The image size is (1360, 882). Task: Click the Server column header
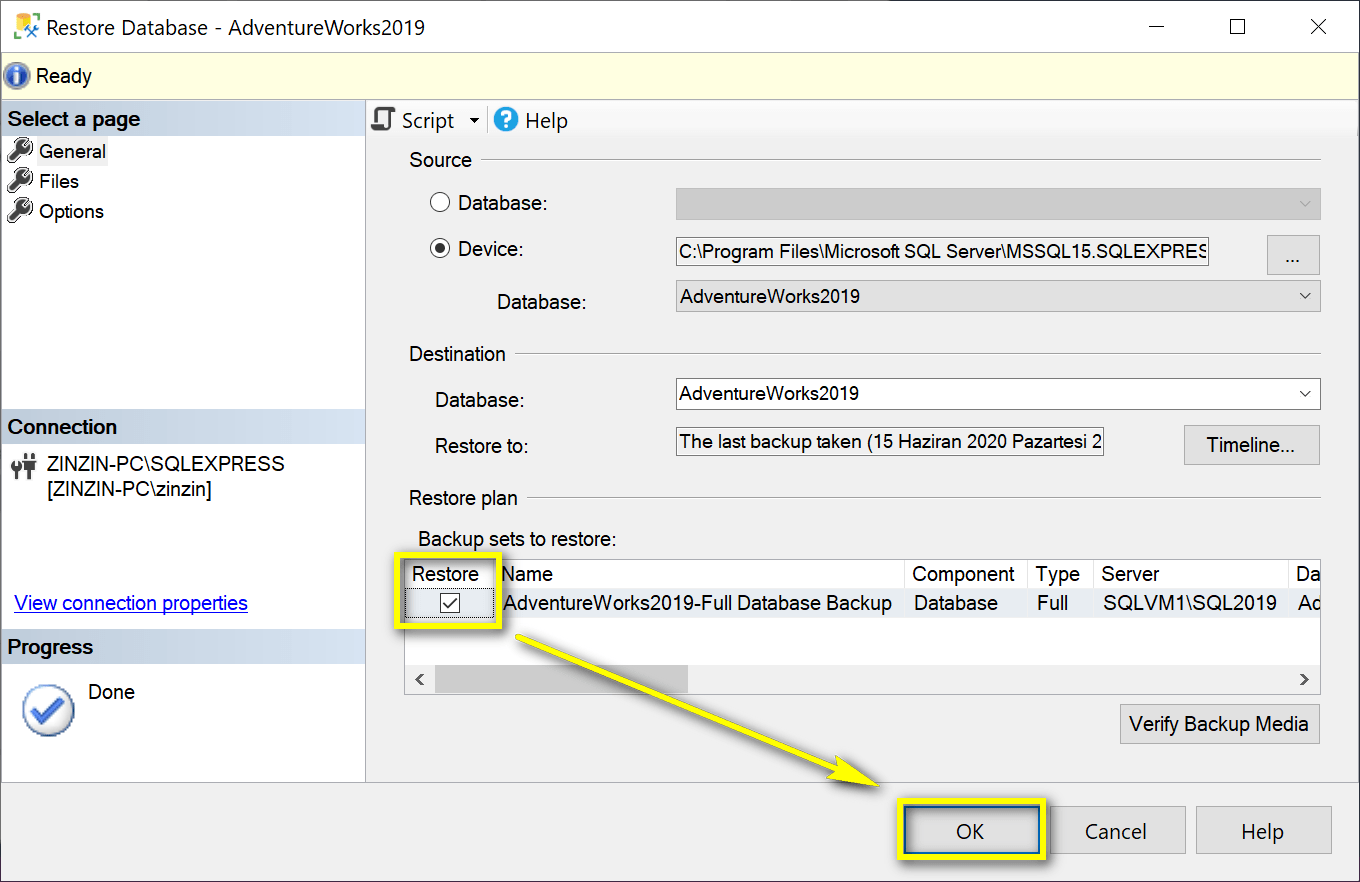coord(1190,574)
